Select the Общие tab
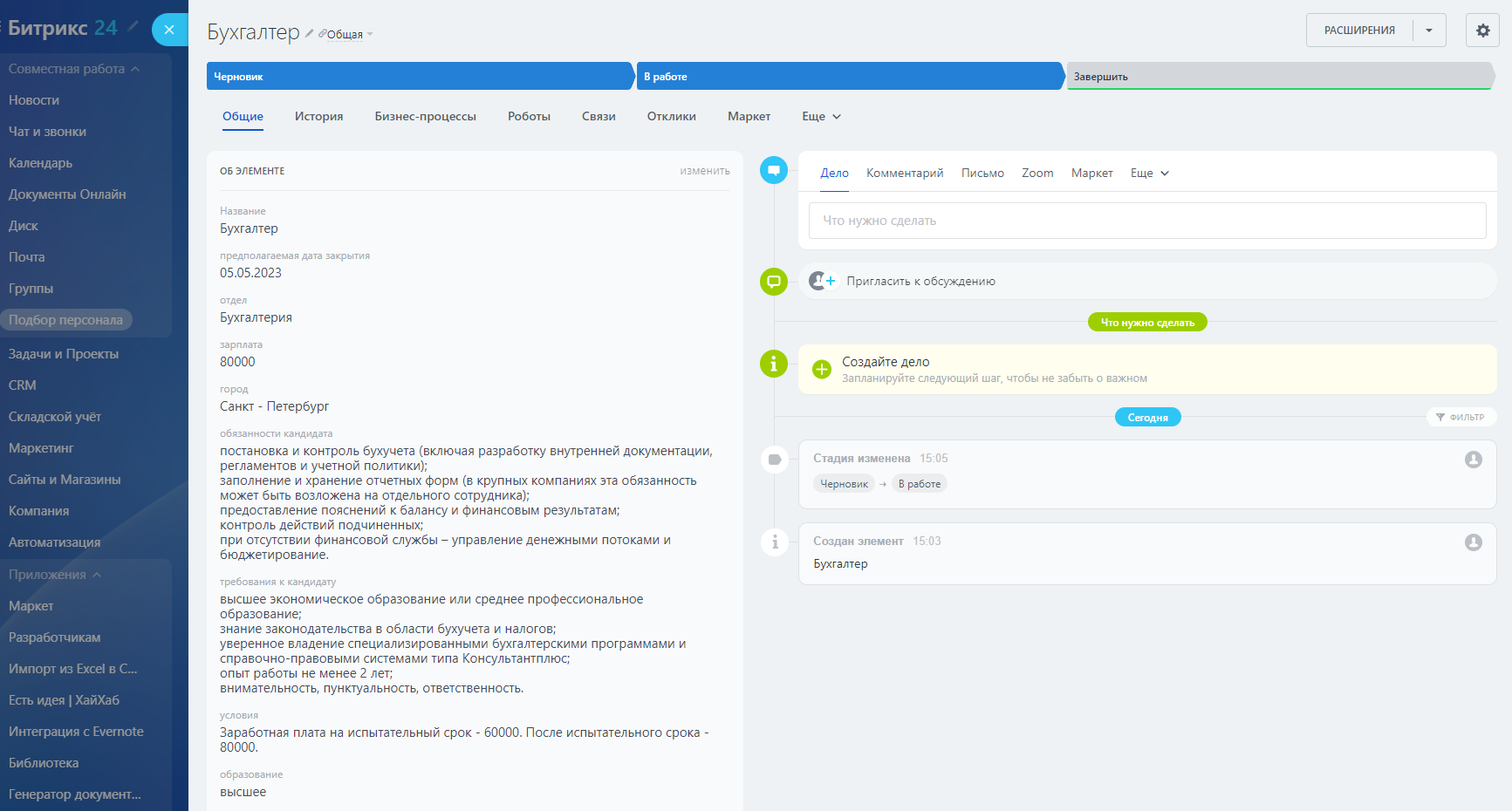The width and height of the screenshot is (1512, 811). pyautogui.click(x=243, y=117)
